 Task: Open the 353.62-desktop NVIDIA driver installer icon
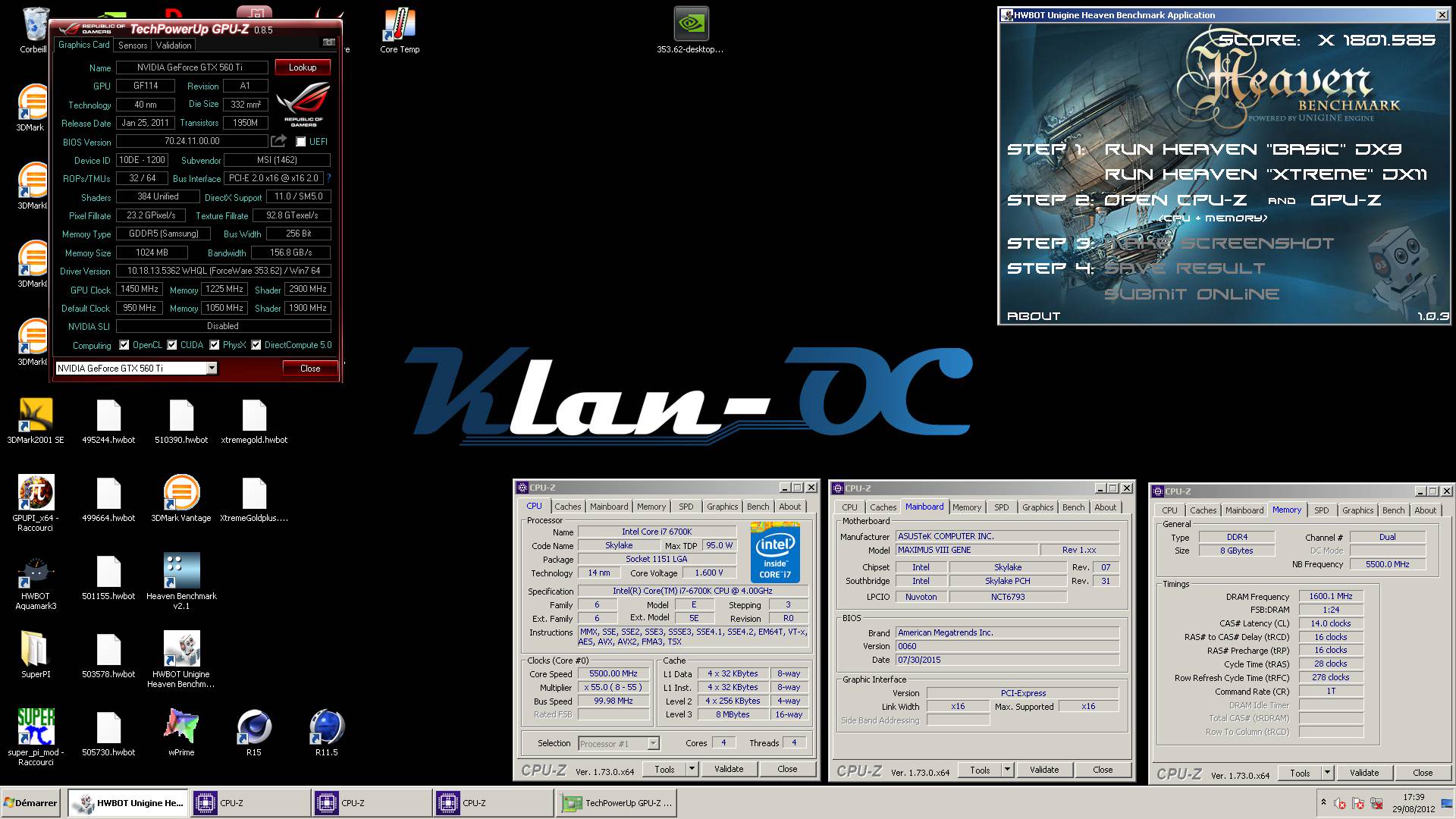tap(690, 30)
